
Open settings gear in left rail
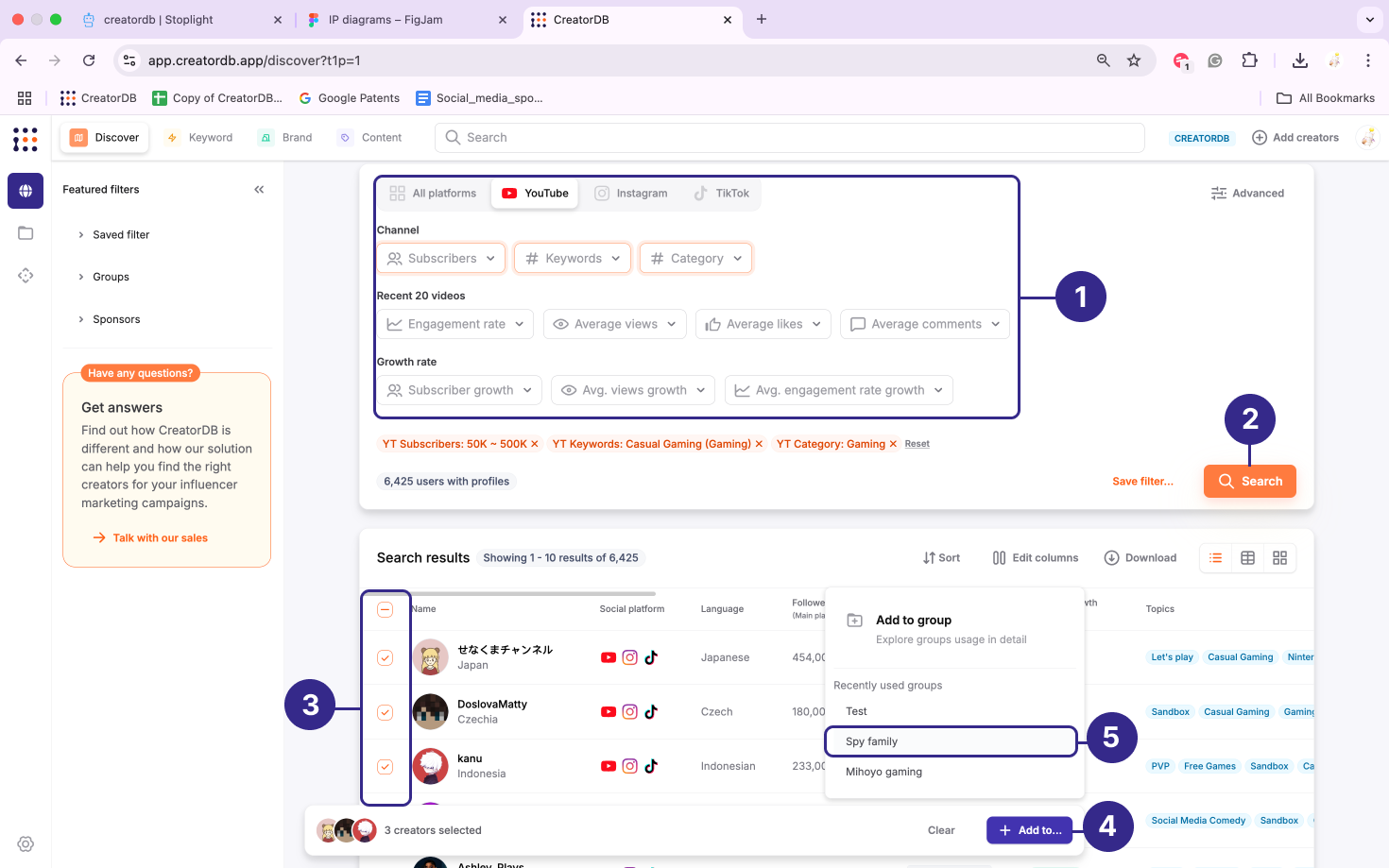click(x=26, y=843)
